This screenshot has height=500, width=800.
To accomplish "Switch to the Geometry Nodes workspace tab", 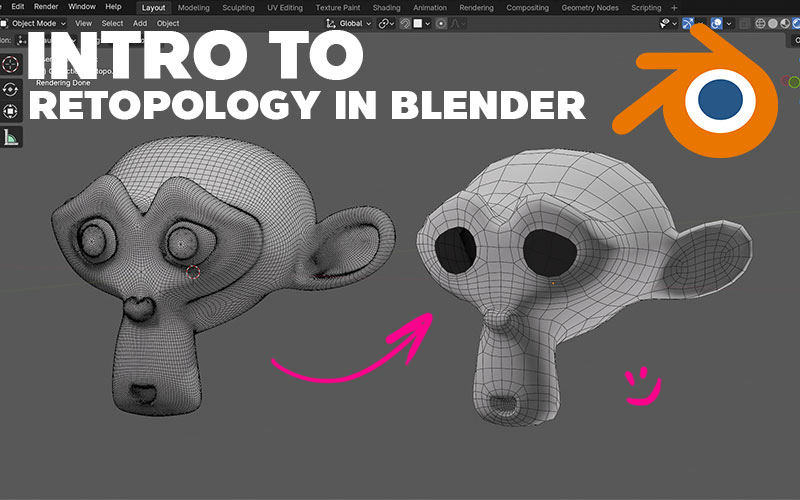I will (589, 7).
